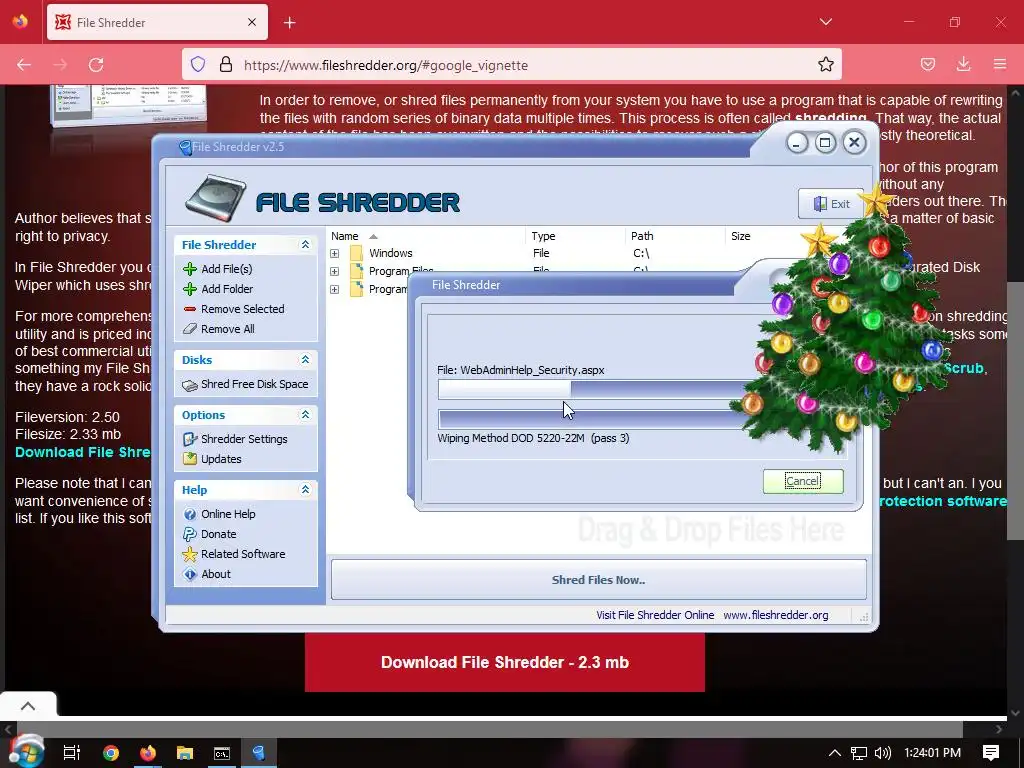Open Command Prompt from the taskbar
The width and height of the screenshot is (1024, 768).
(222, 753)
